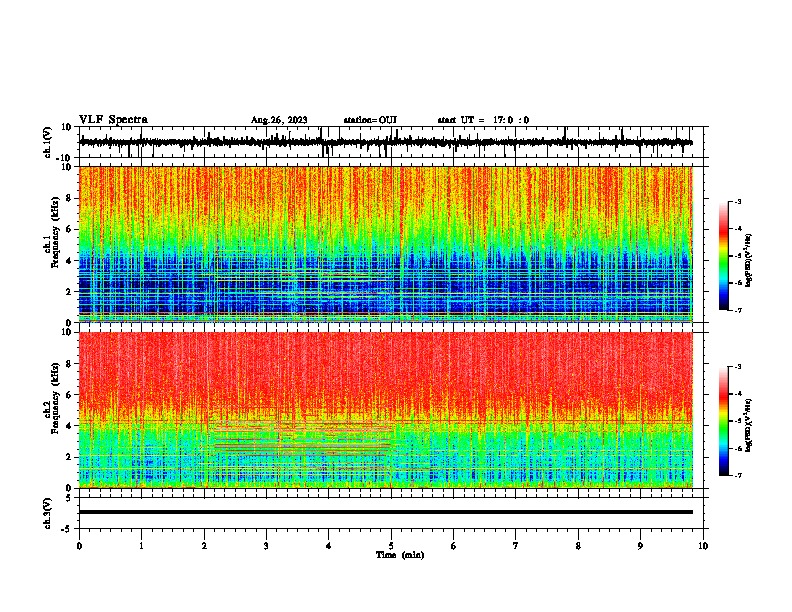Click the ch.1 color bar log(PSD) label
The width and height of the screenshot is (792, 612).
coord(748,260)
